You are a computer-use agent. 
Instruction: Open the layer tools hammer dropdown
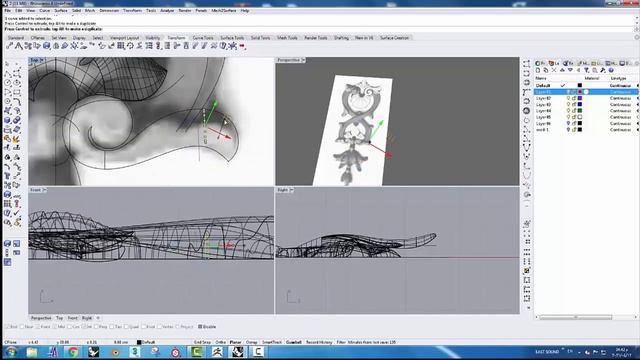pos(603,71)
